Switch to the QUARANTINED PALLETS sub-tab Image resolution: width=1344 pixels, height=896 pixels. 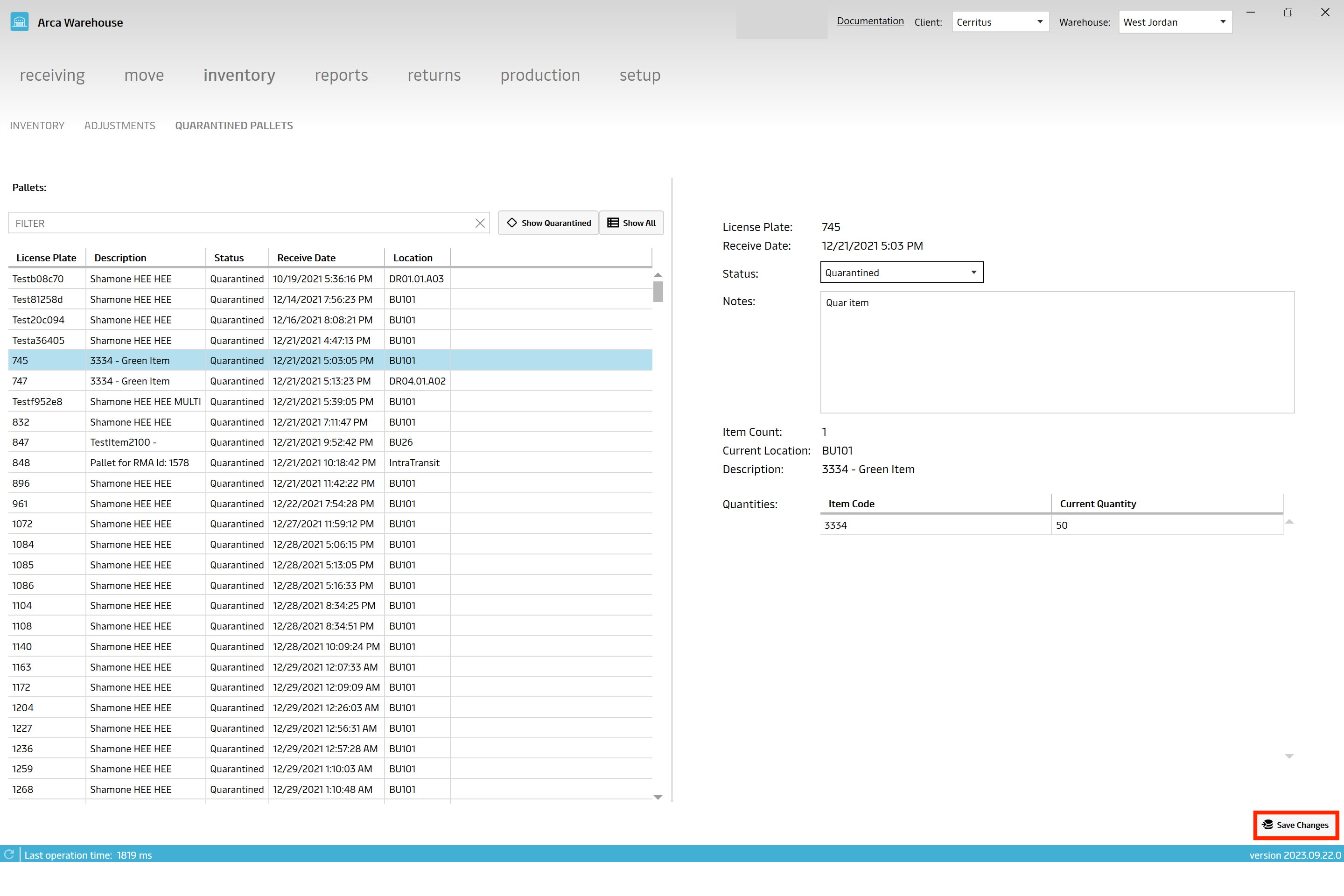click(234, 126)
